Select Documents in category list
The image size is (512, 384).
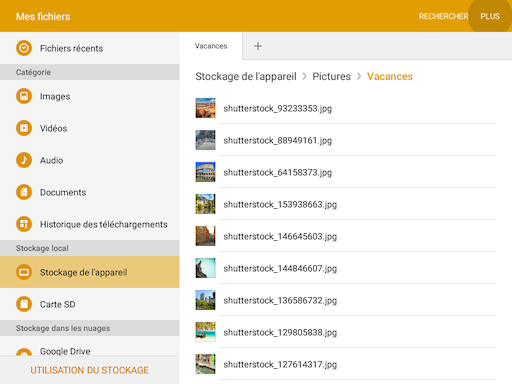coord(63,192)
